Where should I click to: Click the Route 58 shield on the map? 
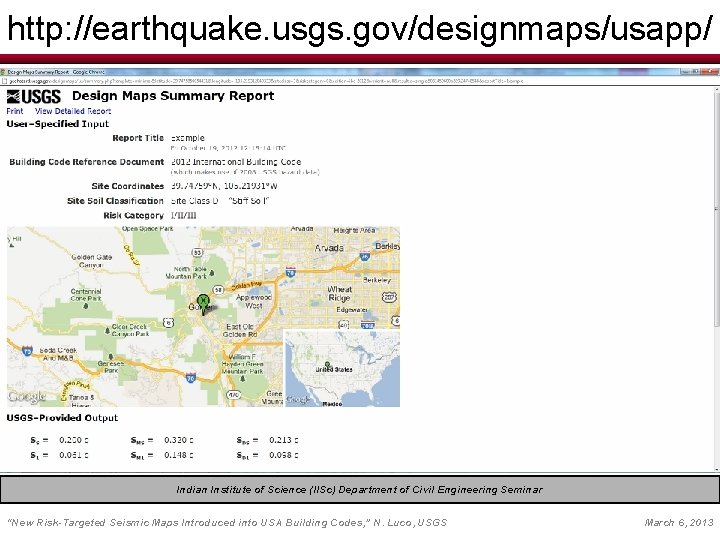click(x=219, y=289)
